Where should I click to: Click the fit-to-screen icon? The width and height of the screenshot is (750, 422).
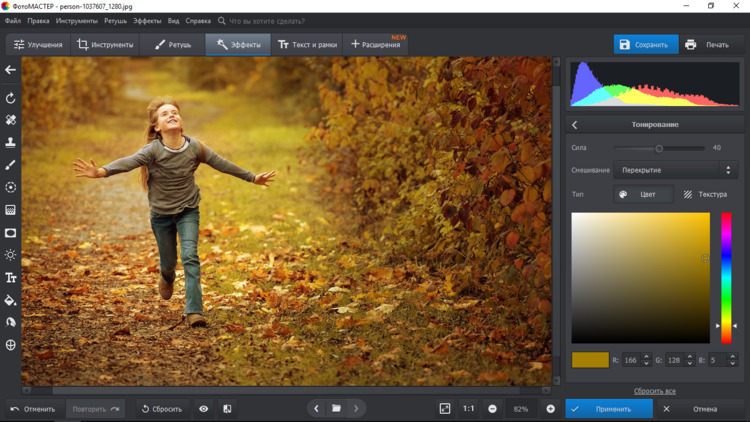click(445, 409)
